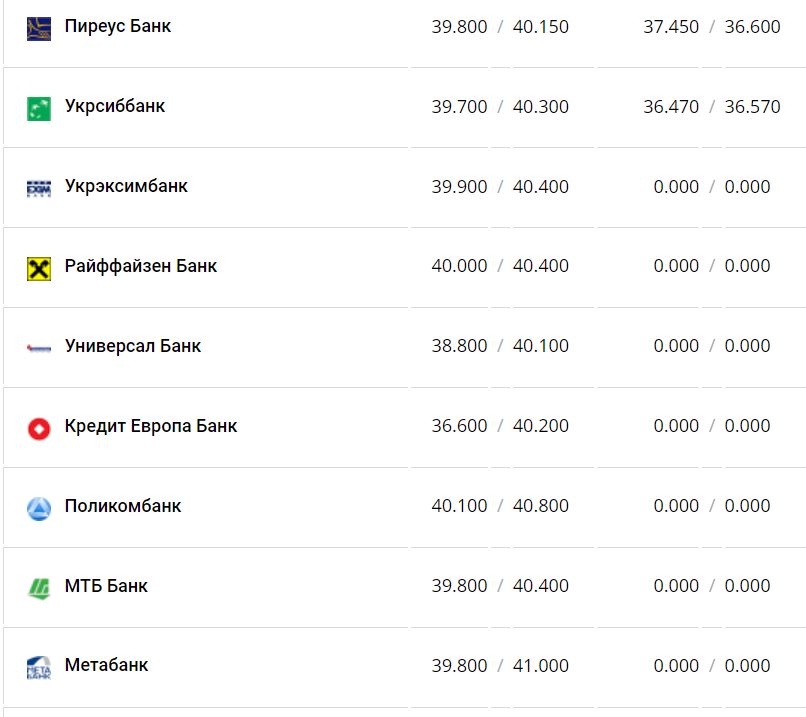
Task: Click the Piraeus Bank logo icon
Action: pos(39,28)
